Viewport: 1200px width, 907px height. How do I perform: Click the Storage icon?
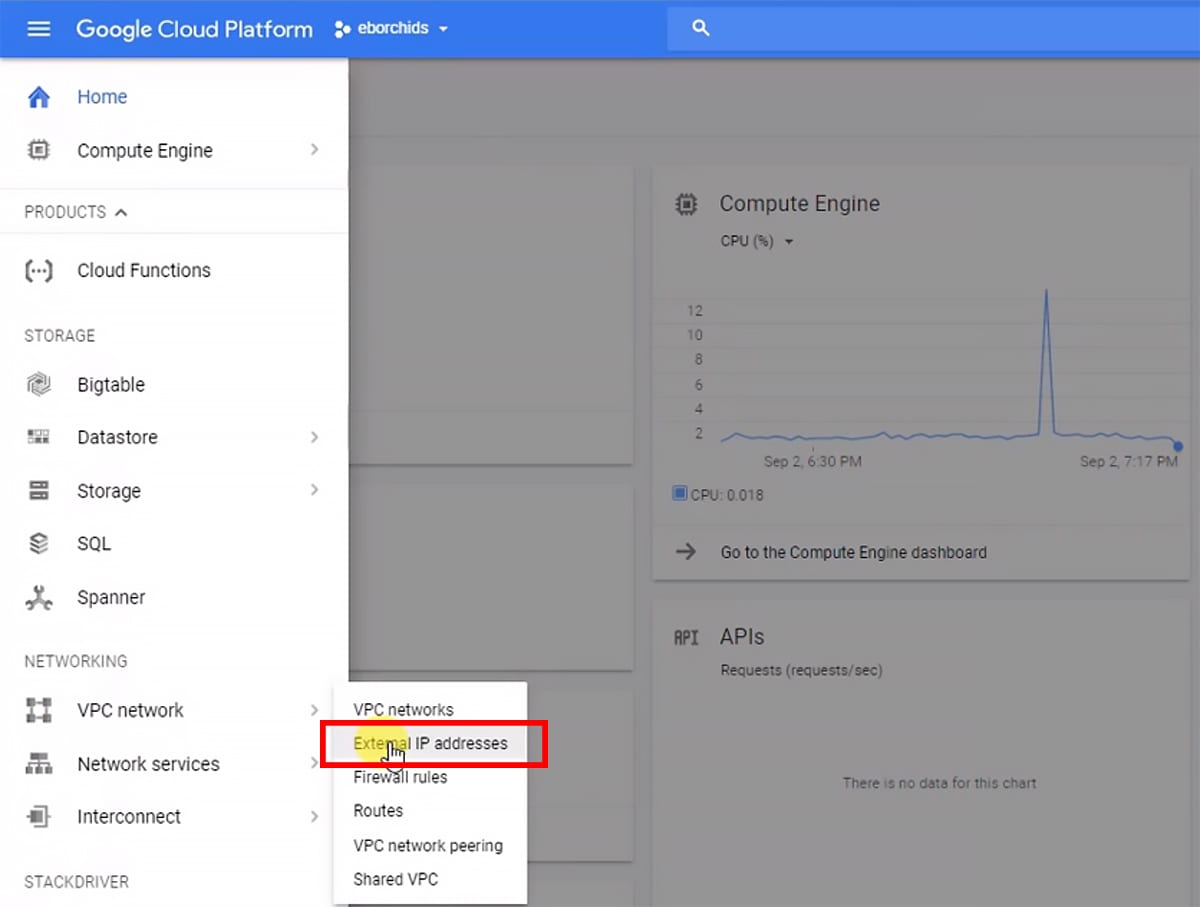38,491
